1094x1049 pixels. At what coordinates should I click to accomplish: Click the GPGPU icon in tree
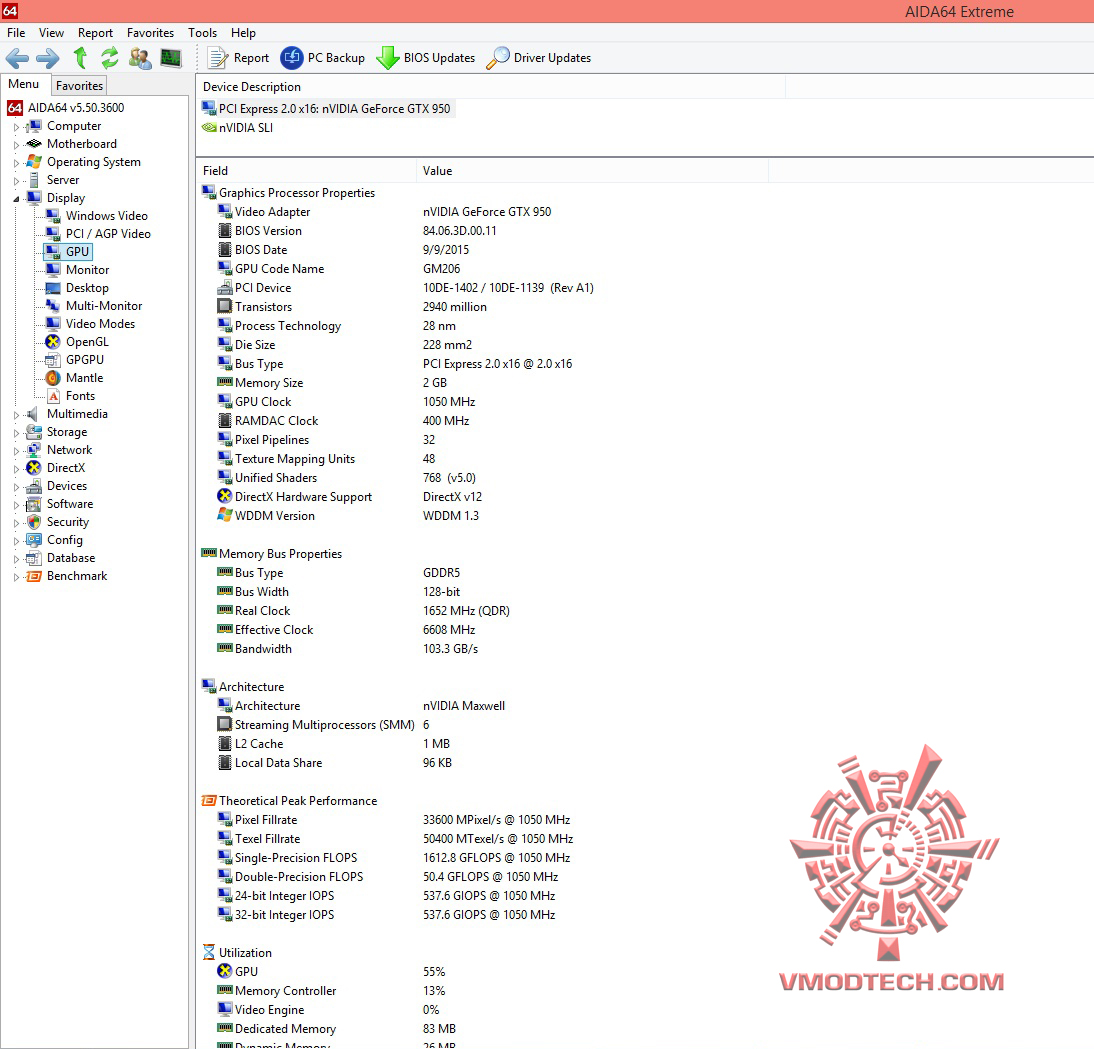tap(53, 360)
